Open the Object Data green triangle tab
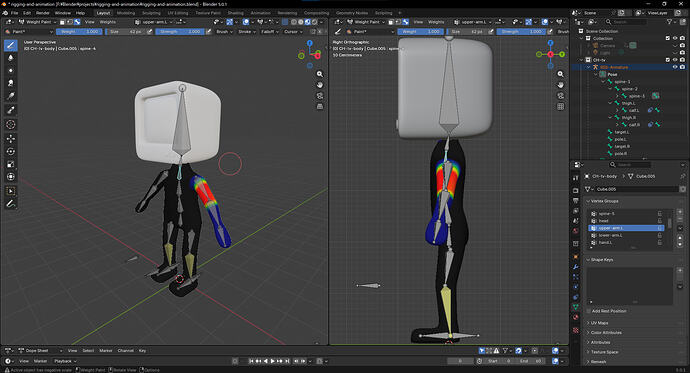 (576, 307)
